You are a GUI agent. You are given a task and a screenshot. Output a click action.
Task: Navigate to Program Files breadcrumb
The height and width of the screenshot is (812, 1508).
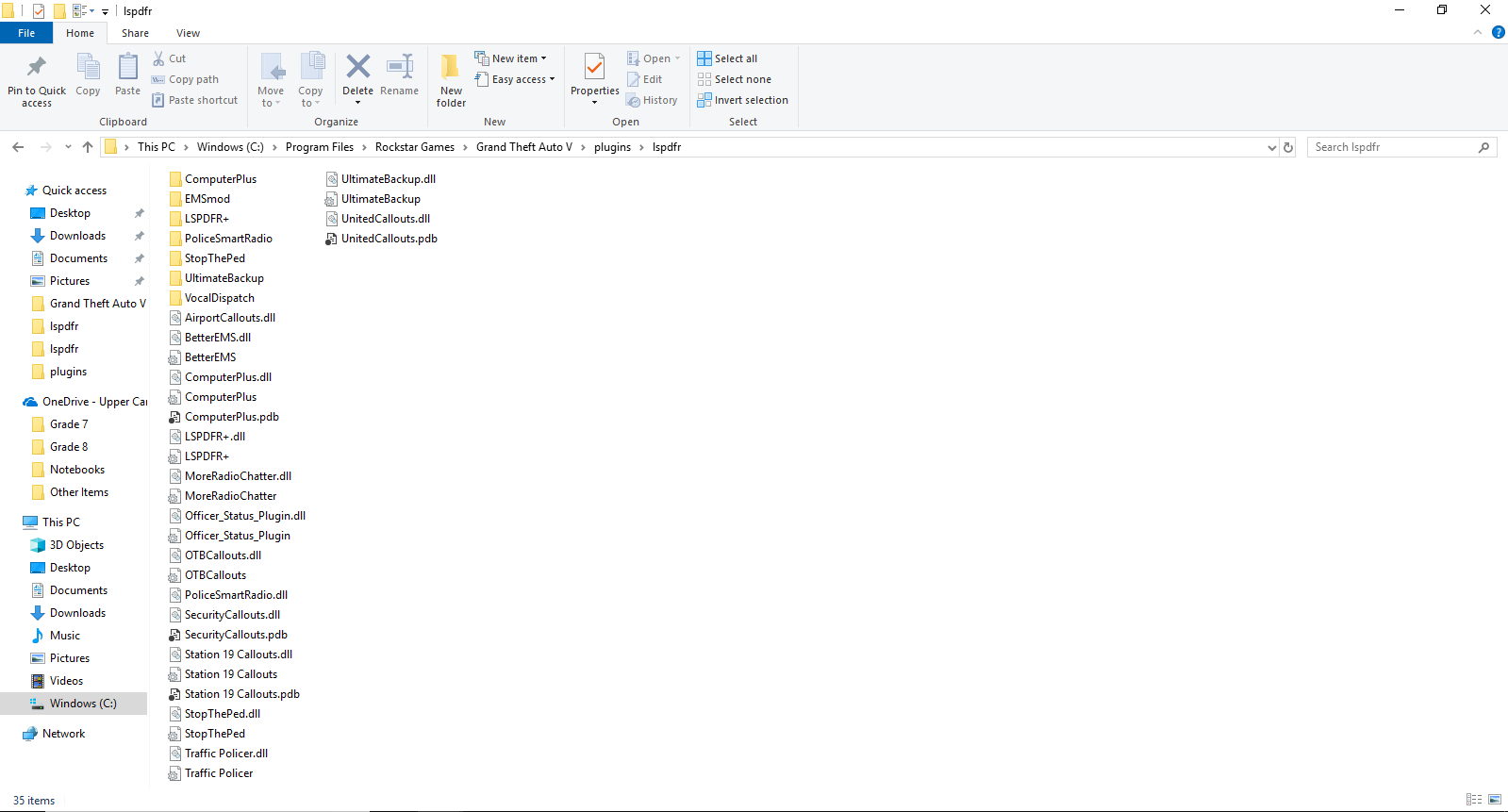320,147
